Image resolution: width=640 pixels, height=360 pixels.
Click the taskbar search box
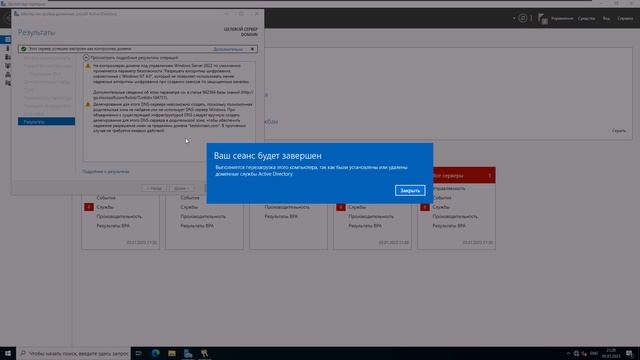74,353
